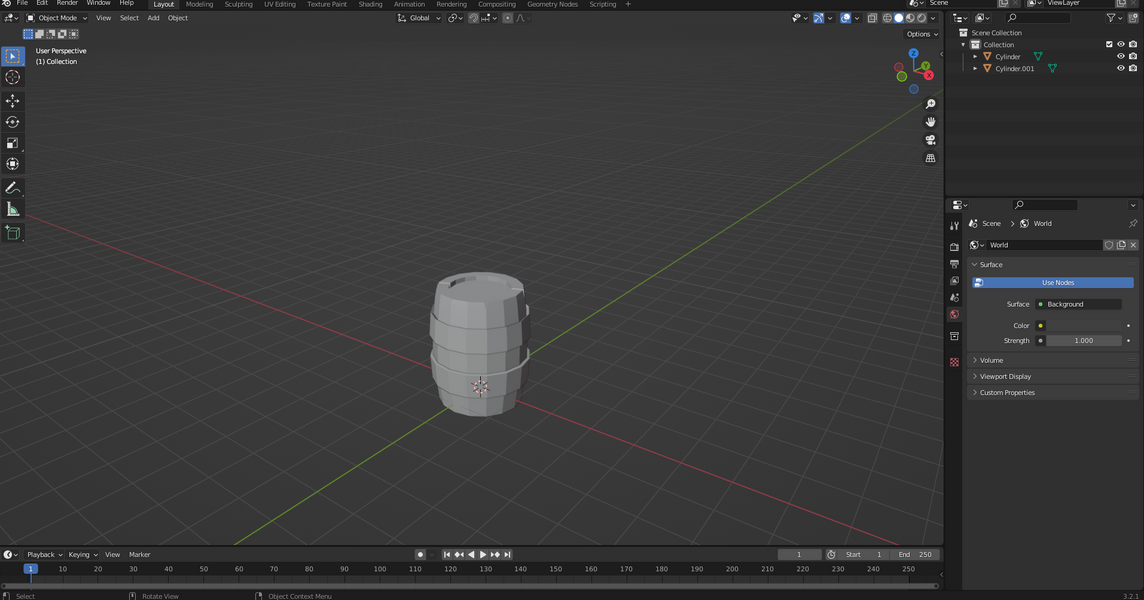Expand the Viewport Display panel
The height and width of the screenshot is (600, 1144).
point(1054,377)
